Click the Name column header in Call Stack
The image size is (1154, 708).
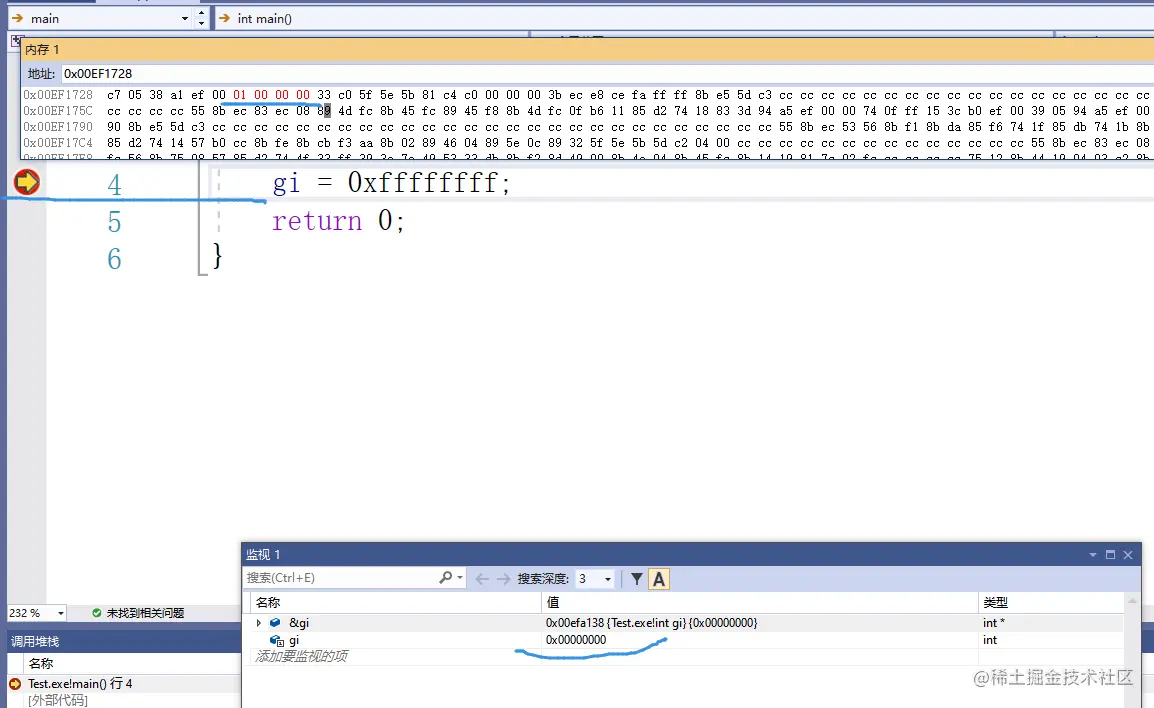coord(40,663)
